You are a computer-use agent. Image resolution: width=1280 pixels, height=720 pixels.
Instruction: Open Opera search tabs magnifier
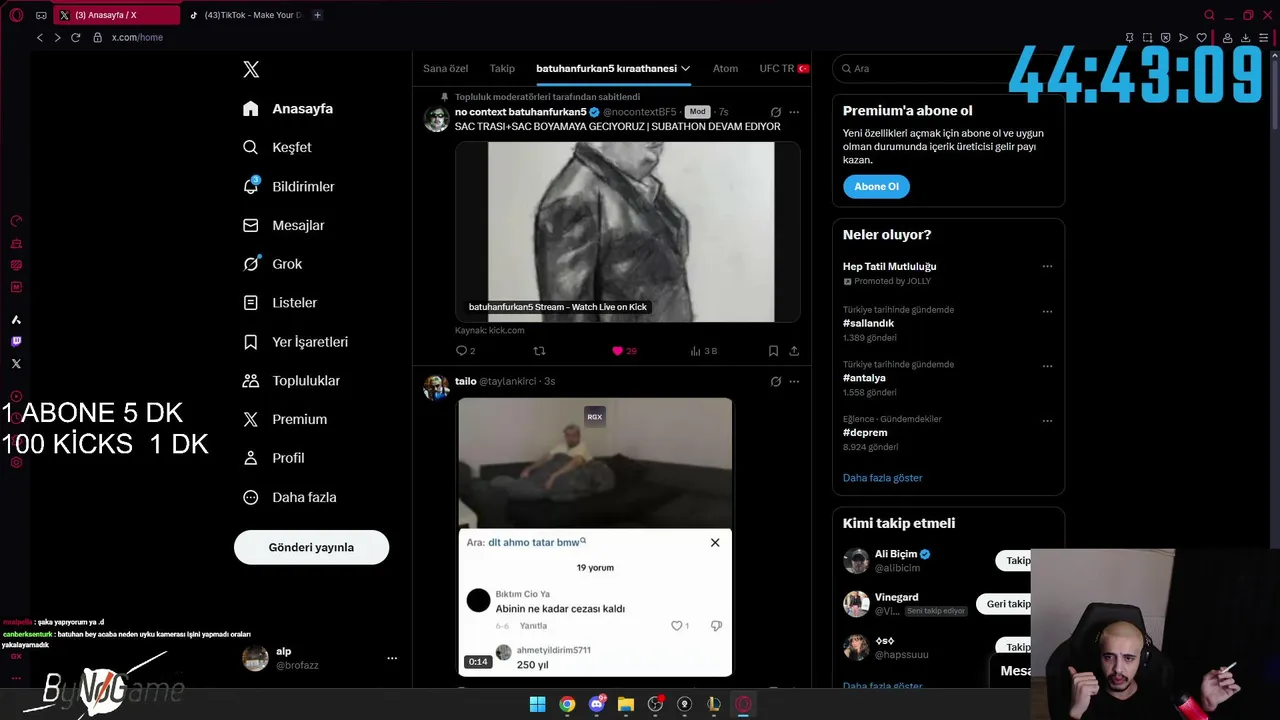tap(1209, 15)
